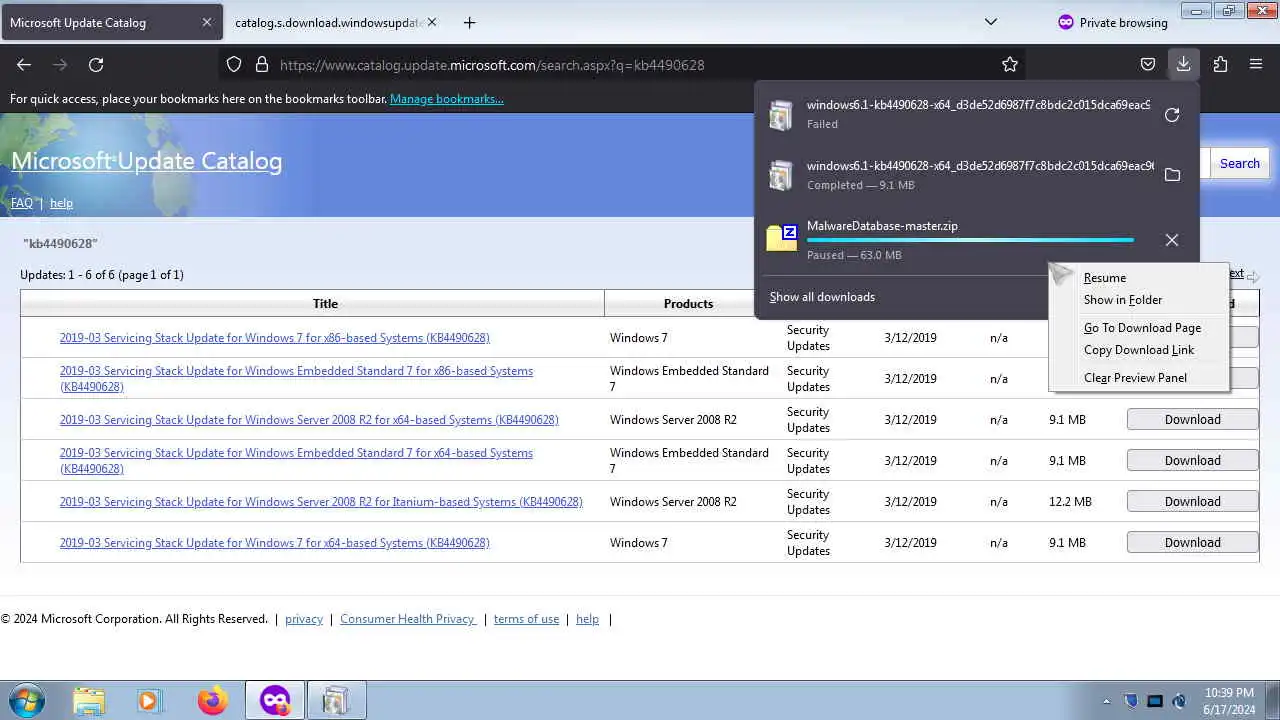Open the FAQ link
1280x720 pixels.
[22, 203]
